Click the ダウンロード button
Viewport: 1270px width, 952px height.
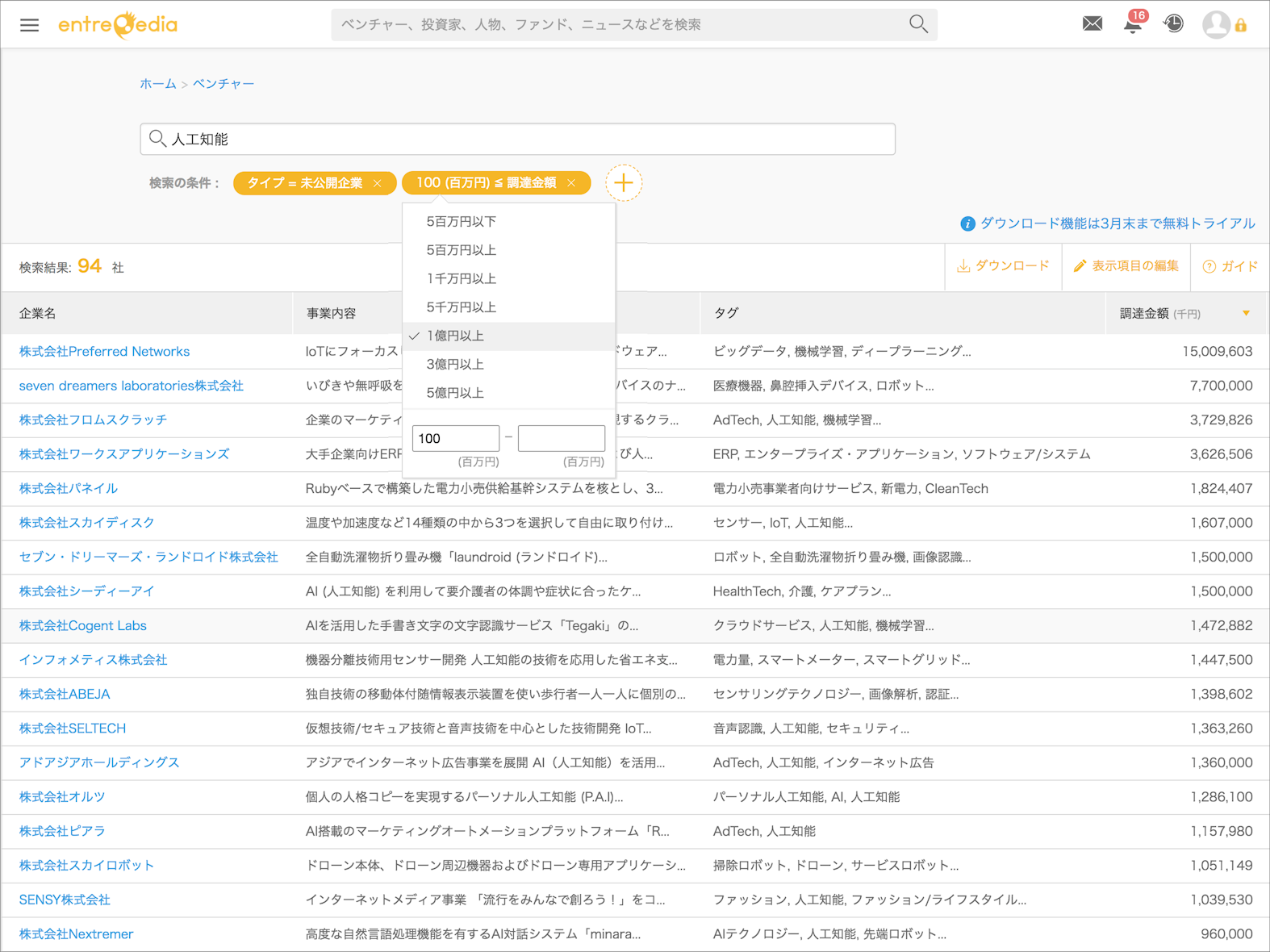[1003, 266]
